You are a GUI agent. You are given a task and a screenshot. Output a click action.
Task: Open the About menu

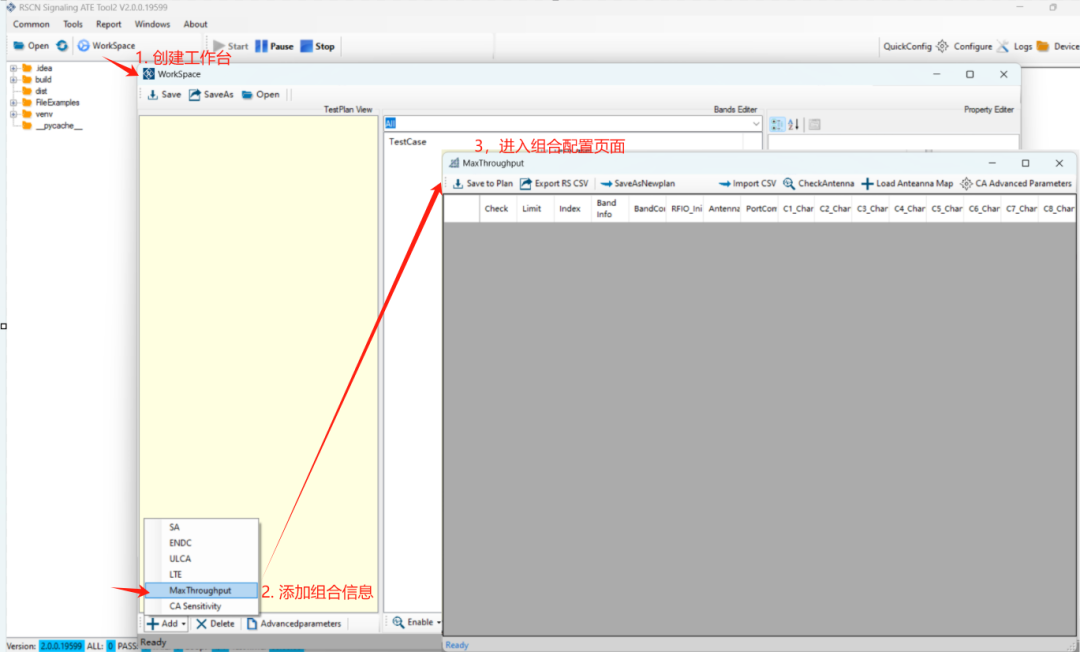(x=195, y=24)
